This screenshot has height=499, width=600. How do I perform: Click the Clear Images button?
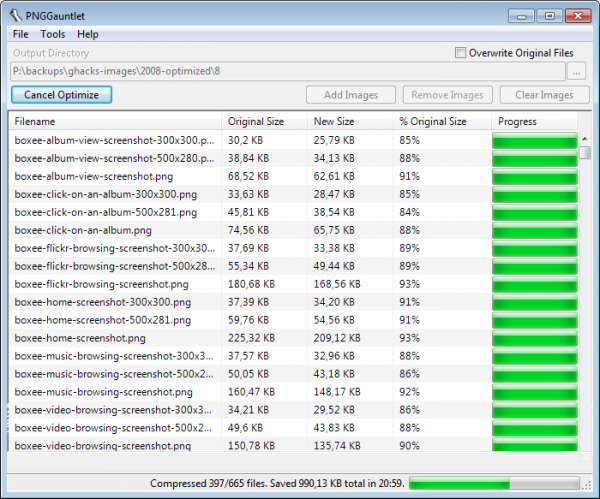click(544, 95)
